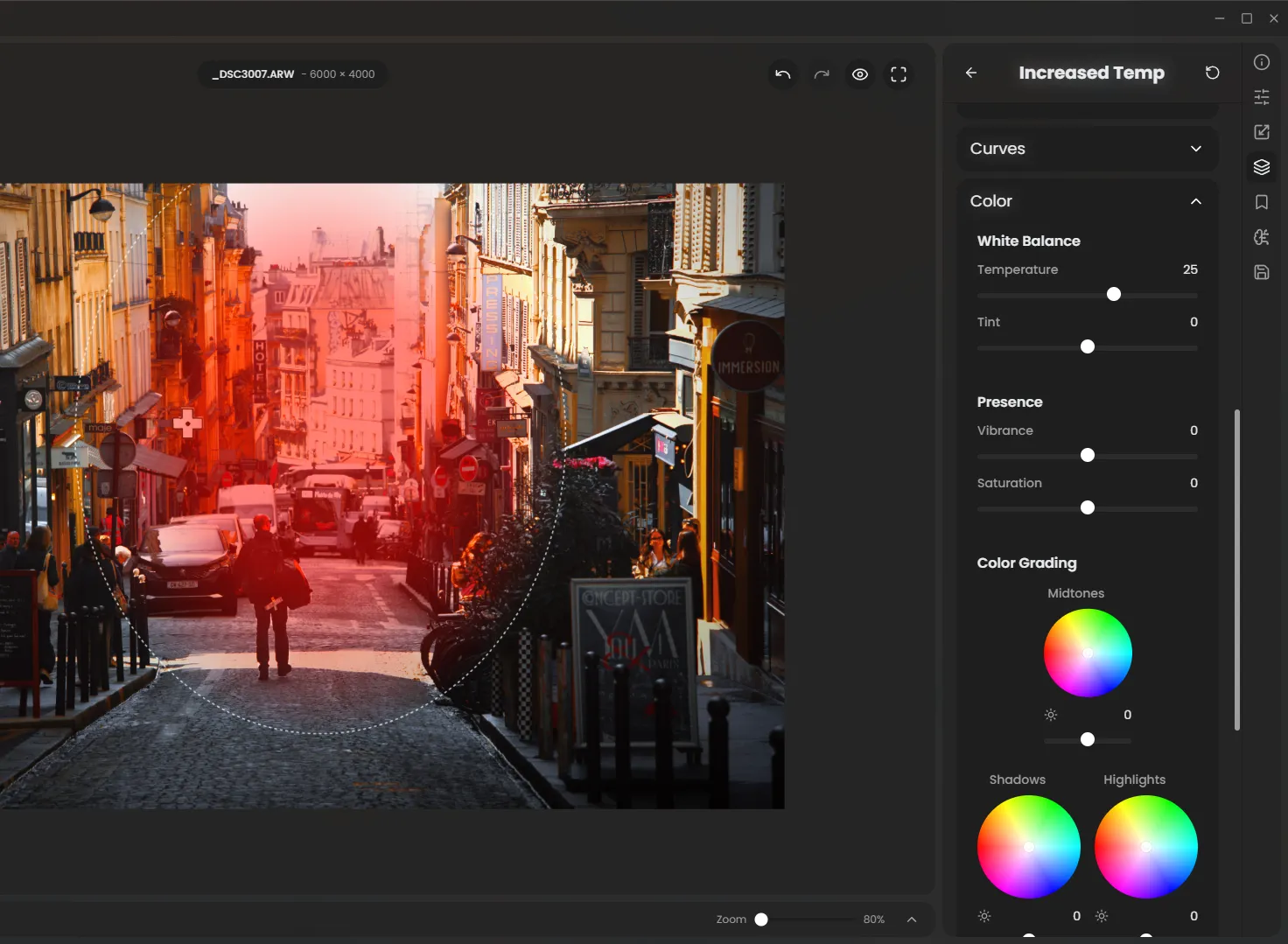Click the Saturation slider handle
This screenshot has height=944, width=1288.
click(x=1088, y=508)
